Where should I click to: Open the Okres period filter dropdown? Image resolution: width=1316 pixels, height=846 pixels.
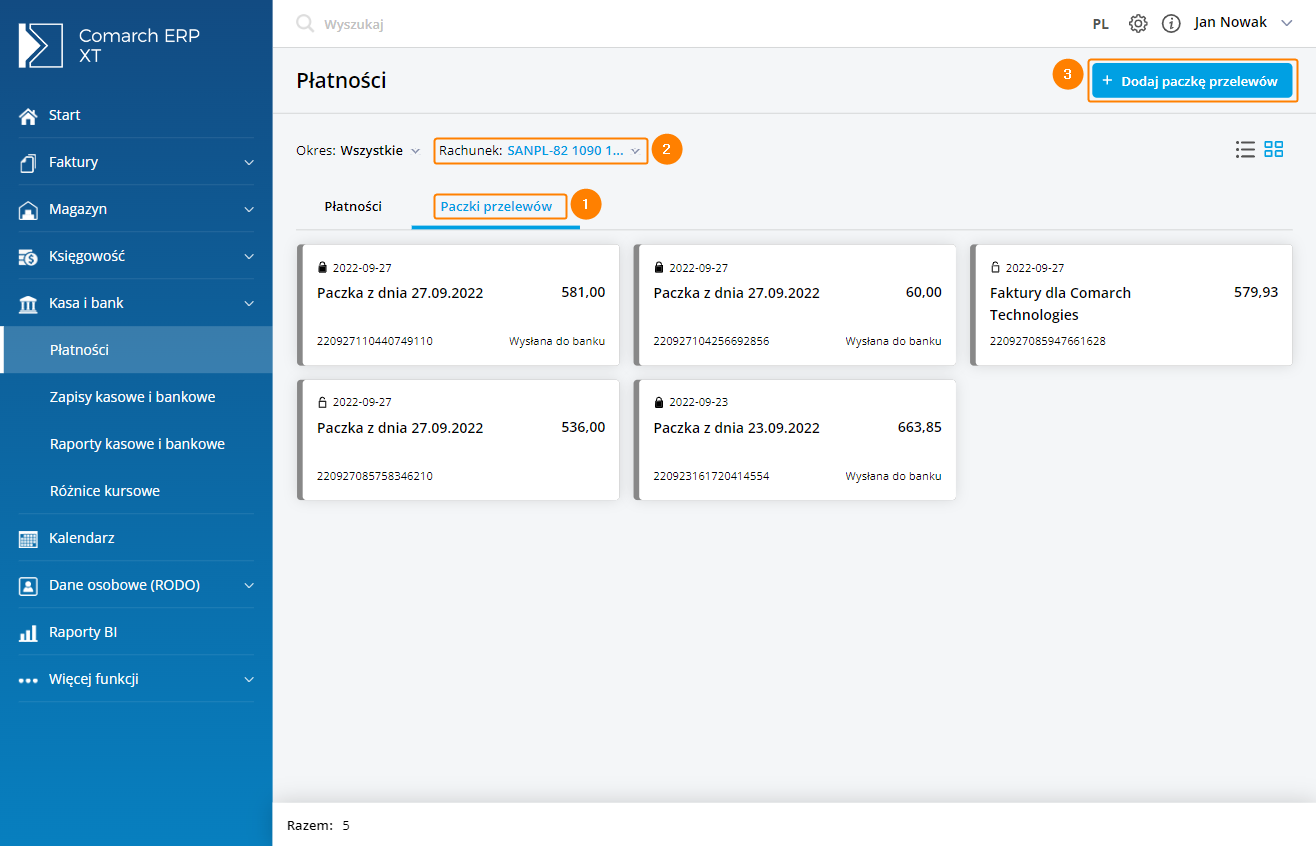click(358, 151)
